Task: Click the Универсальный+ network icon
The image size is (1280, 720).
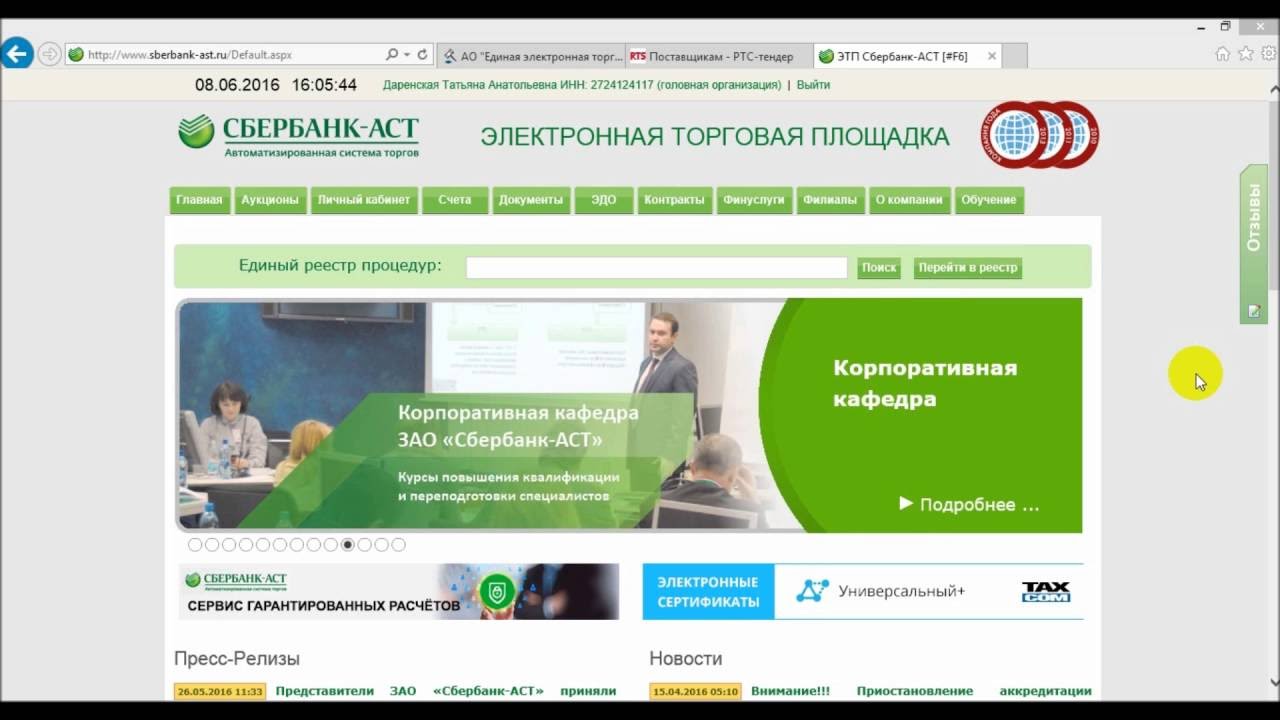Action: 812,591
